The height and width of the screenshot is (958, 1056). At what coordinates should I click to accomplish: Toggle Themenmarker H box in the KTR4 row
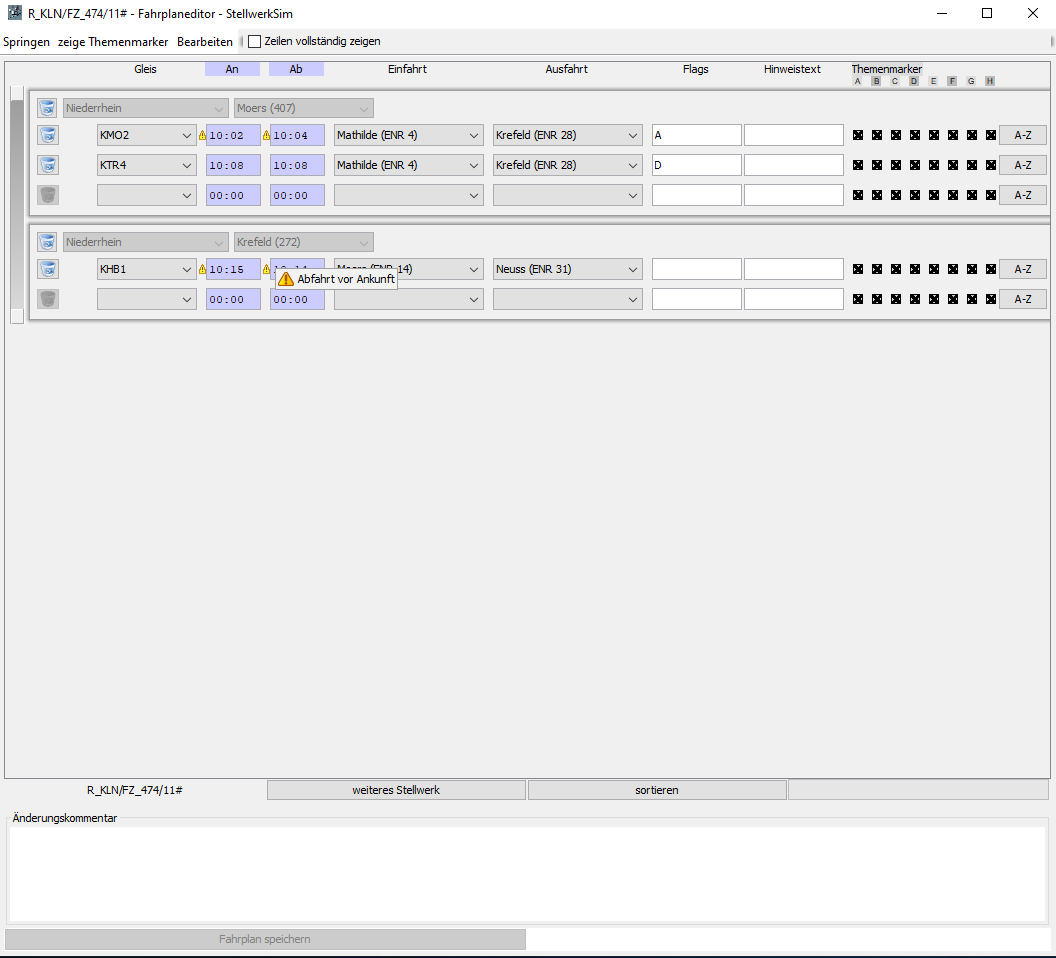click(990, 165)
